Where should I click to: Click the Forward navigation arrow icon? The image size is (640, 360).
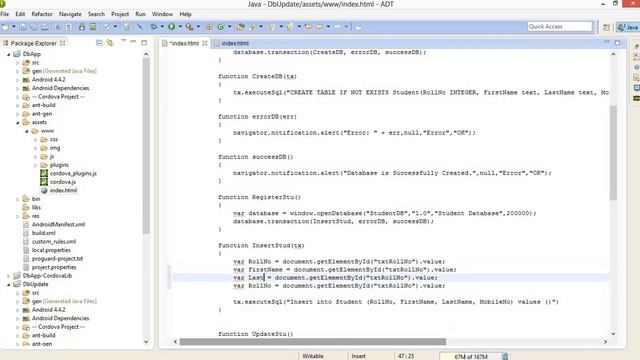point(337,27)
